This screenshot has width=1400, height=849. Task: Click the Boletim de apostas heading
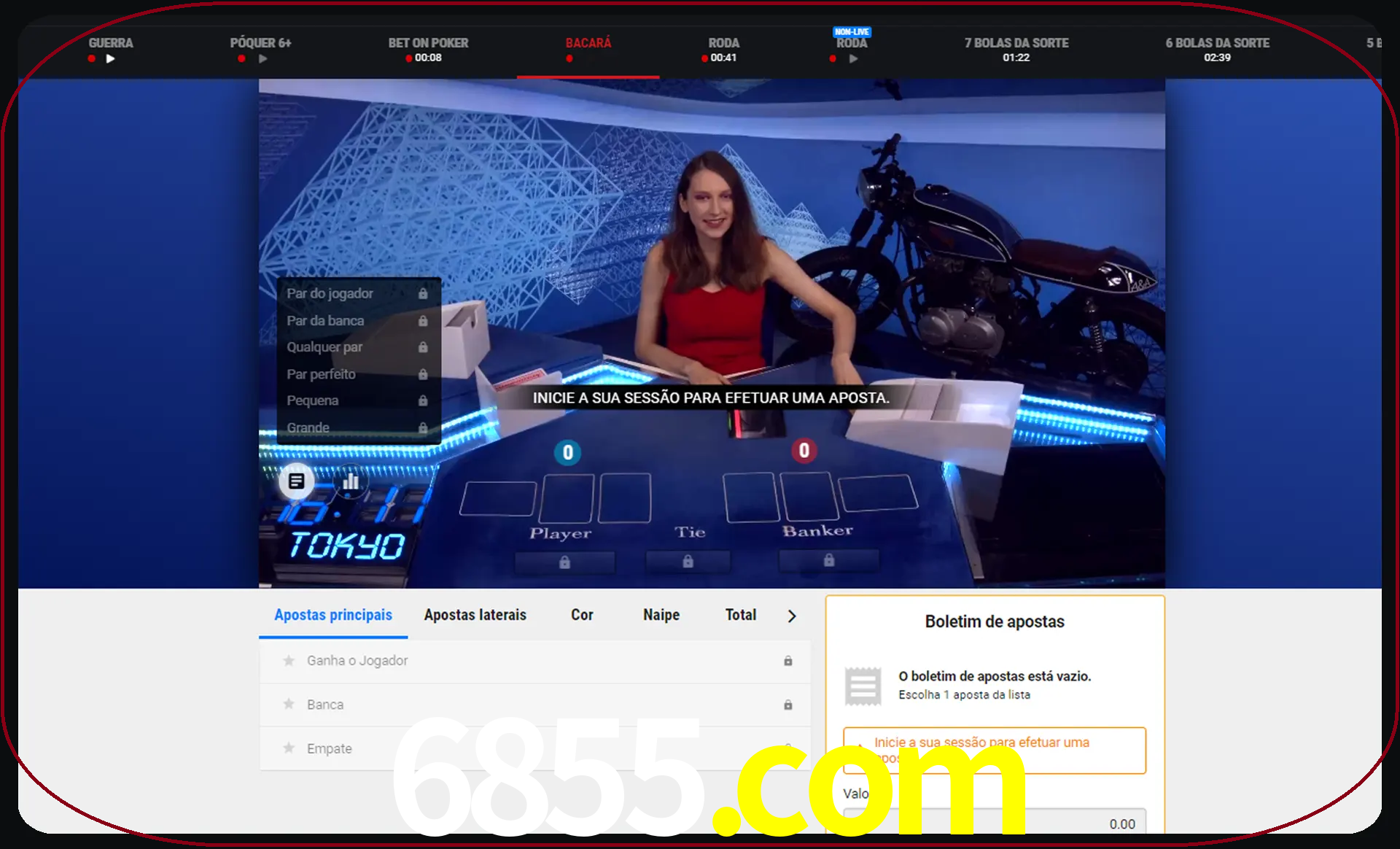point(995,621)
